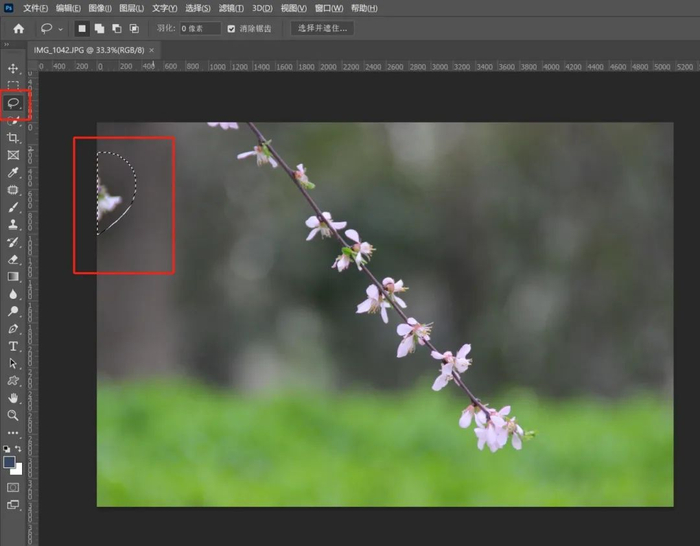Viewport: 700px width, 546px height.
Task: Click the Home icon in options bar
Action: (18, 28)
